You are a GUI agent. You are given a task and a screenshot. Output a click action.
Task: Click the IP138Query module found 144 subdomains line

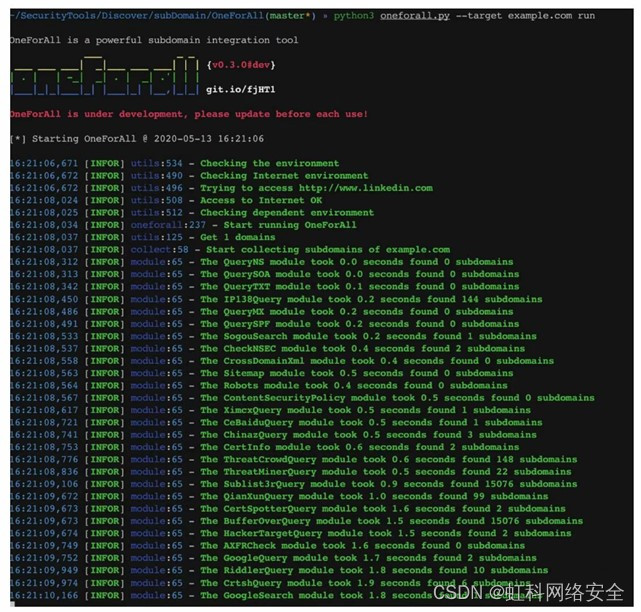tap(276, 299)
